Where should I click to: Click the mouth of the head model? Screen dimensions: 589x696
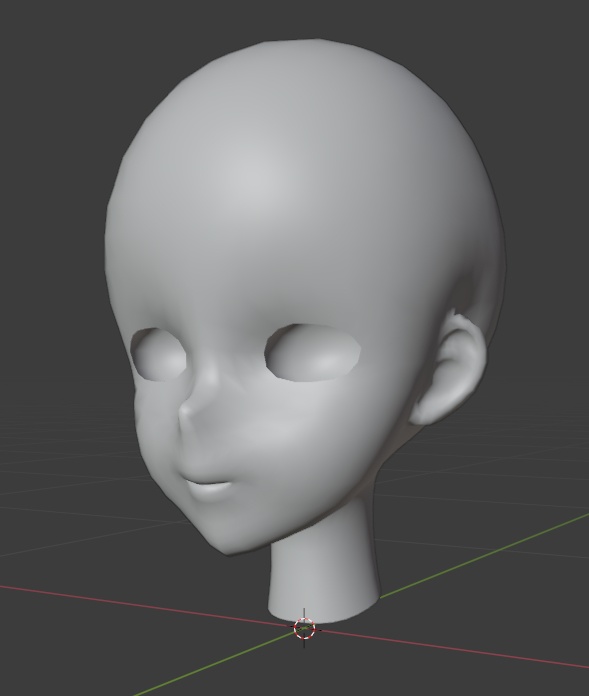click(x=208, y=486)
